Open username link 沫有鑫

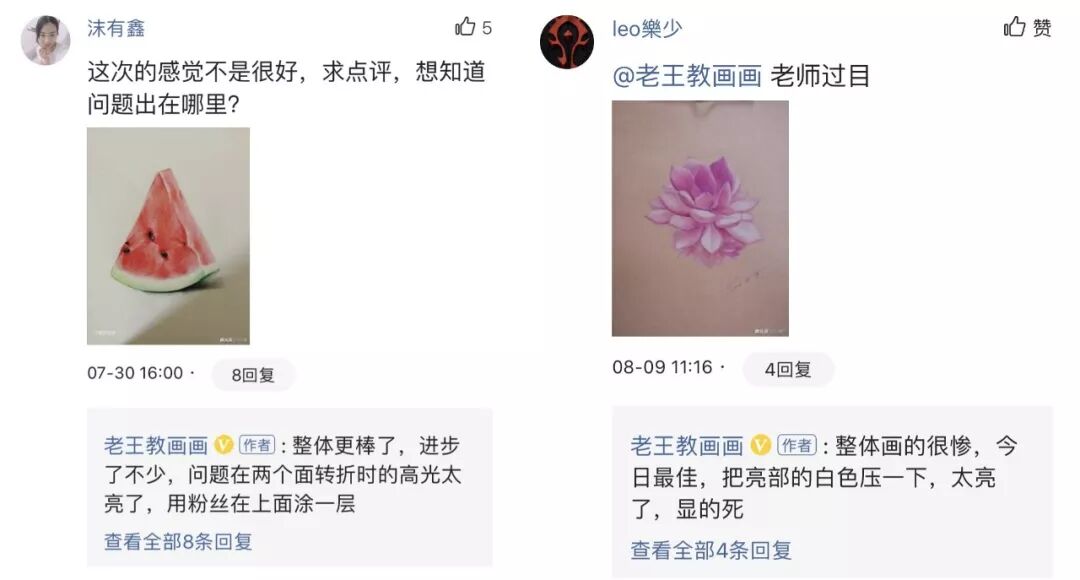[116, 28]
